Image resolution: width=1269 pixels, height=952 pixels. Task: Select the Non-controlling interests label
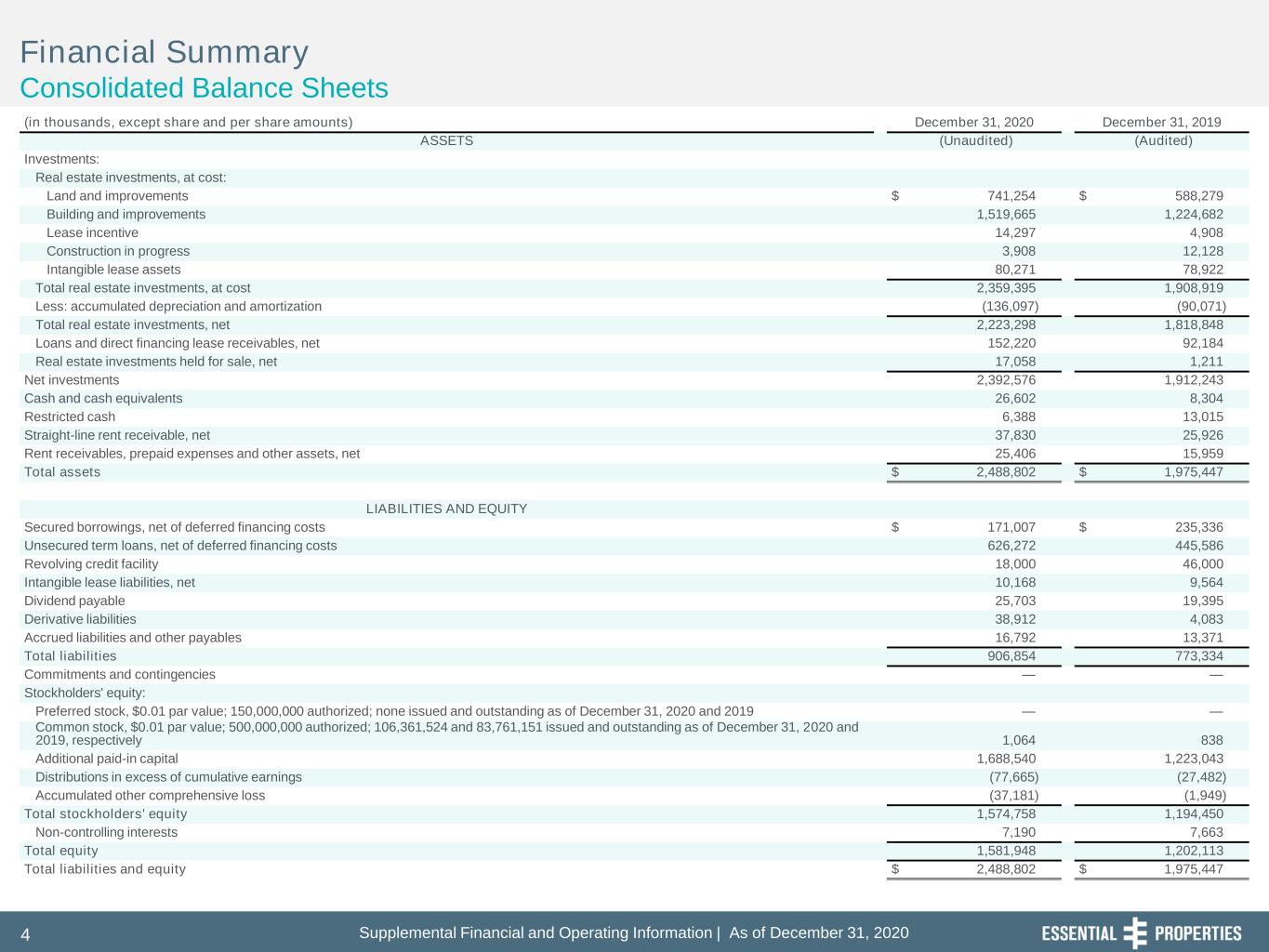(106, 833)
